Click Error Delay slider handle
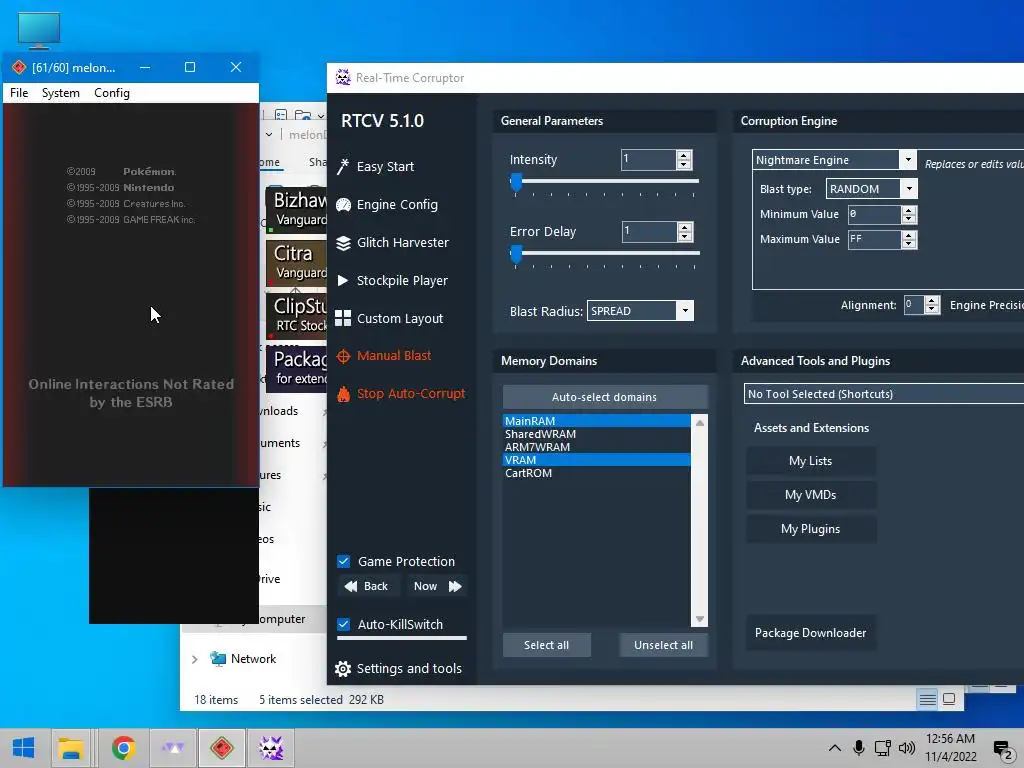 tap(516, 254)
